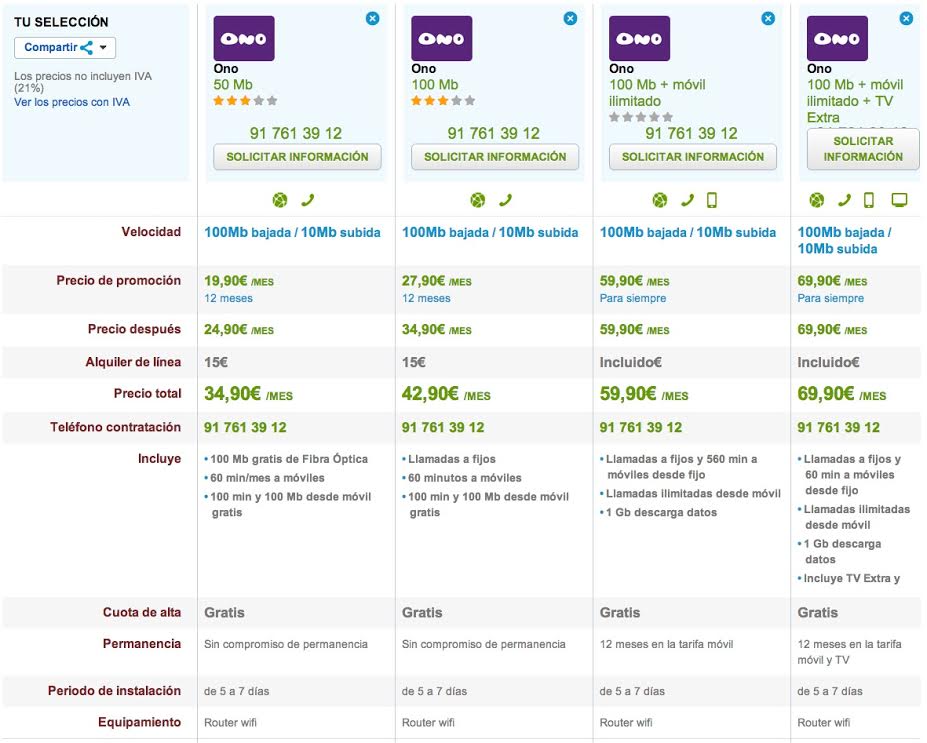Click 'Los precios no incluyen IVA' notice
927x743 pixels.
point(83,82)
